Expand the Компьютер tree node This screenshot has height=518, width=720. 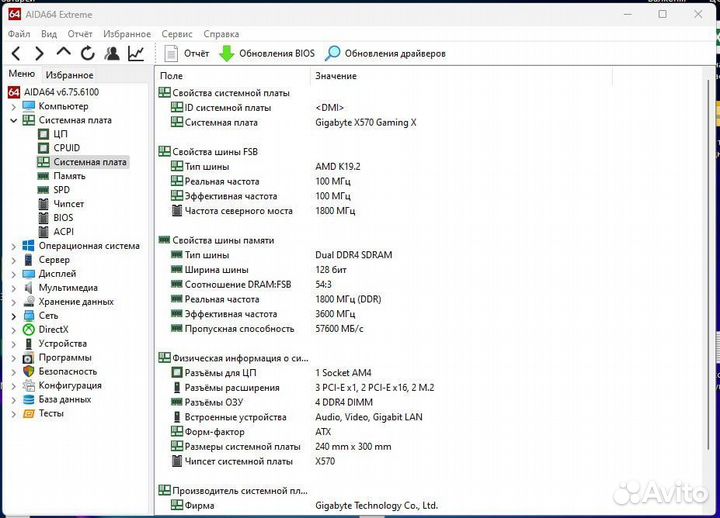tap(13, 107)
